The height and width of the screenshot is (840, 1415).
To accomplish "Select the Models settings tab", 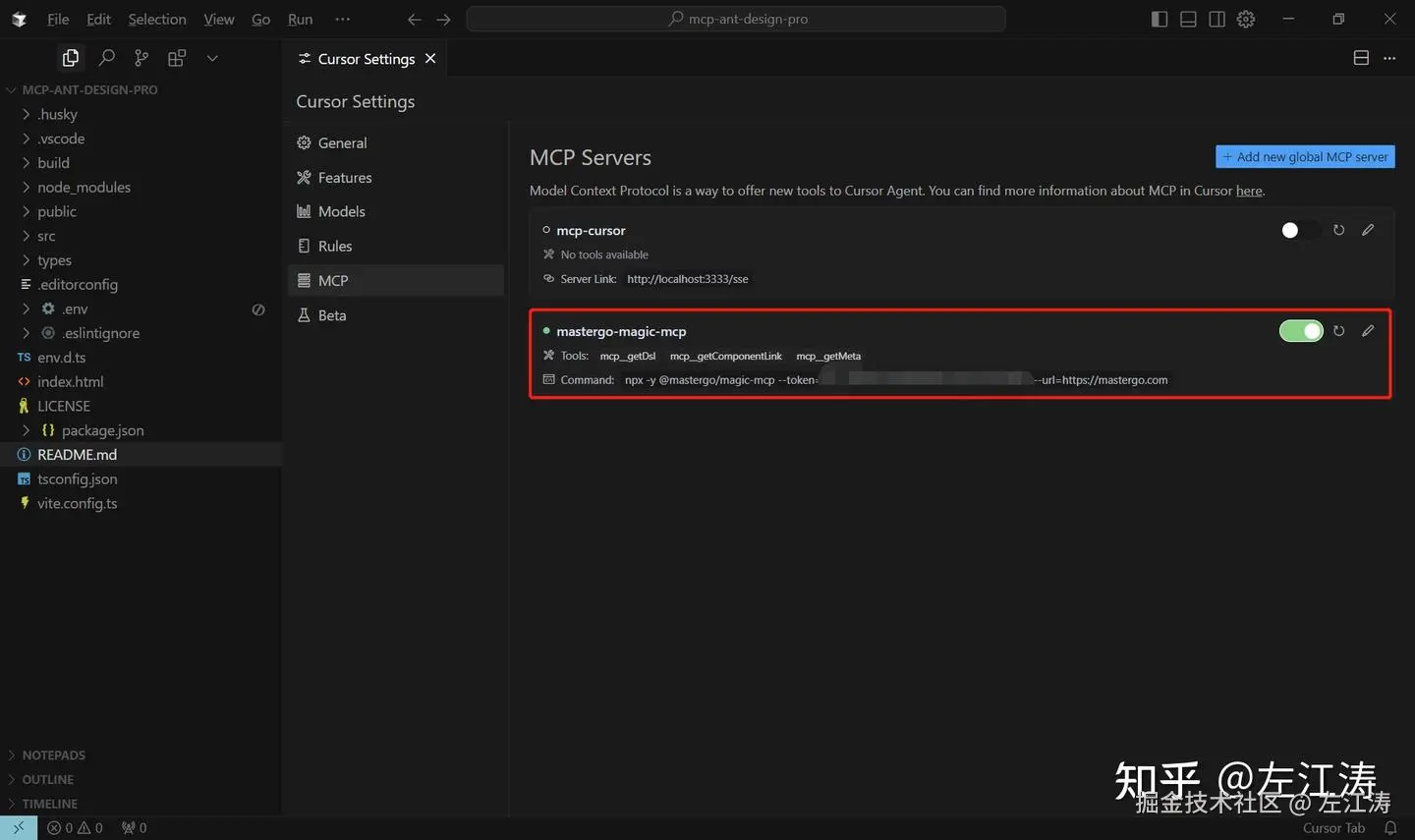I will pyautogui.click(x=341, y=211).
